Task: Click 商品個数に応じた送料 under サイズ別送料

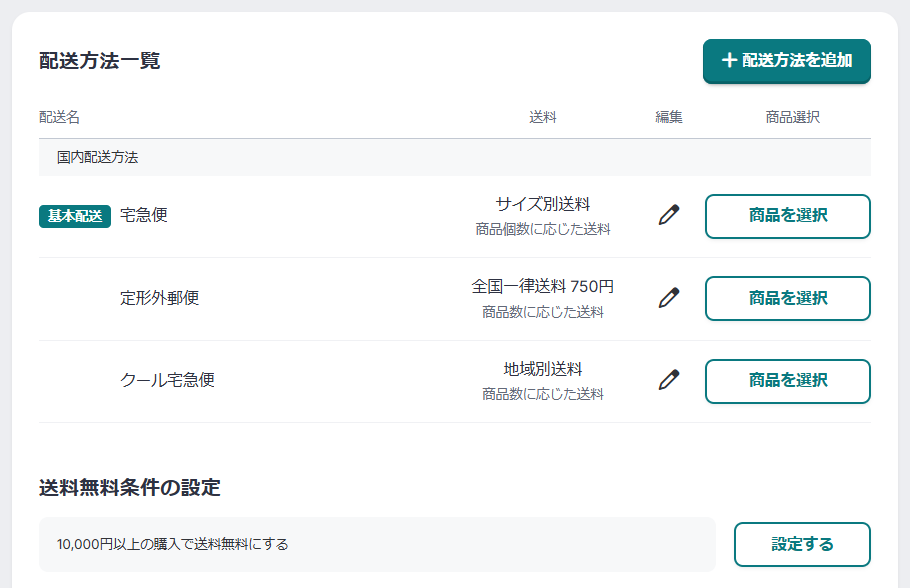Action: point(543,229)
